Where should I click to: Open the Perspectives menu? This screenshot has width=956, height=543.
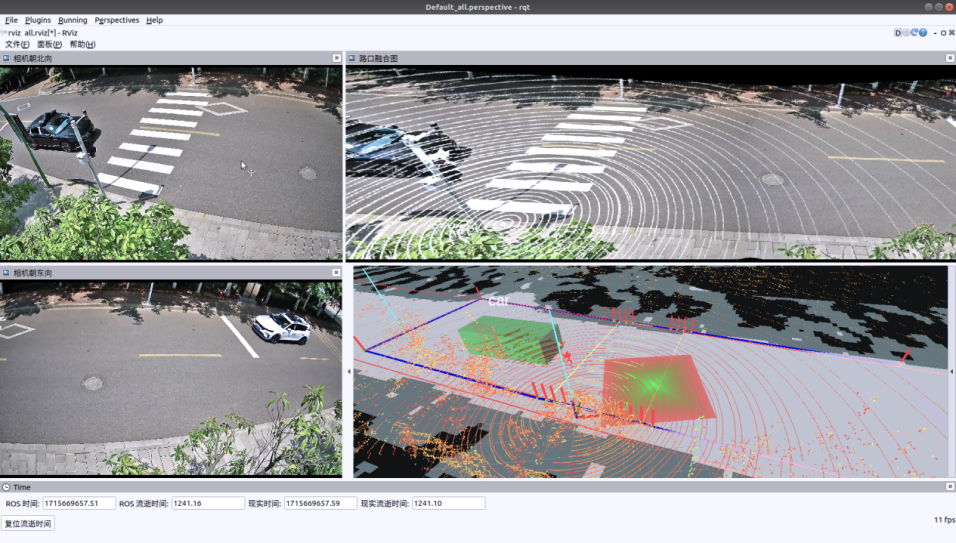click(117, 20)
